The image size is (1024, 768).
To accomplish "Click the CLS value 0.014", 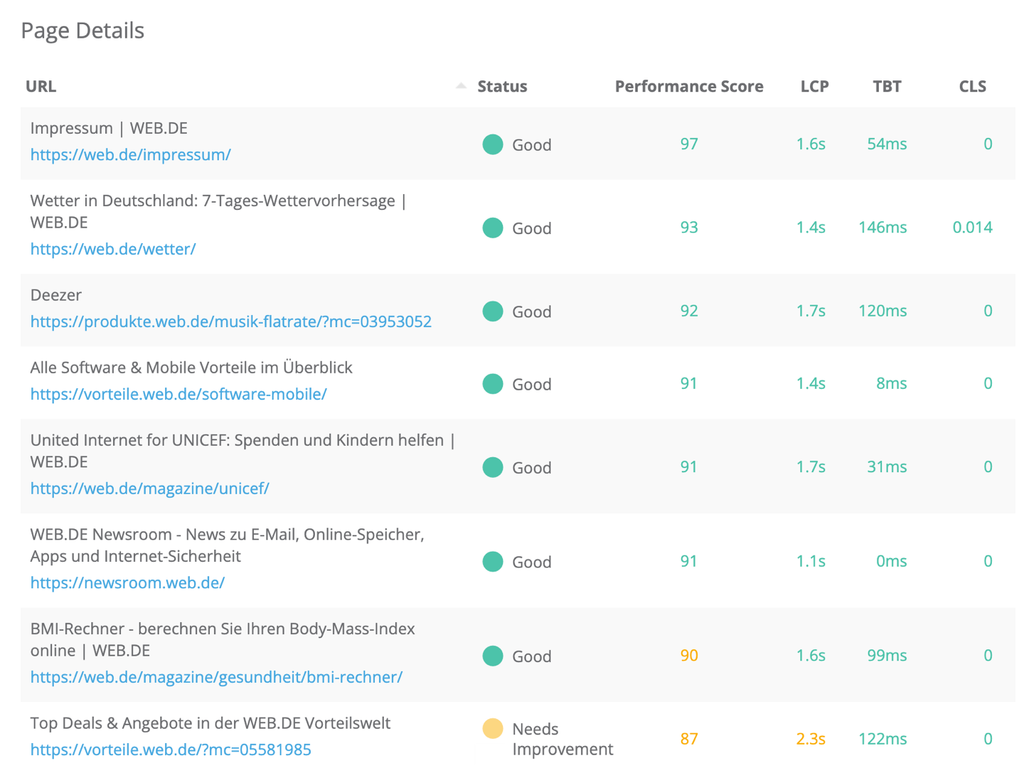I will [x=972, y=227].
